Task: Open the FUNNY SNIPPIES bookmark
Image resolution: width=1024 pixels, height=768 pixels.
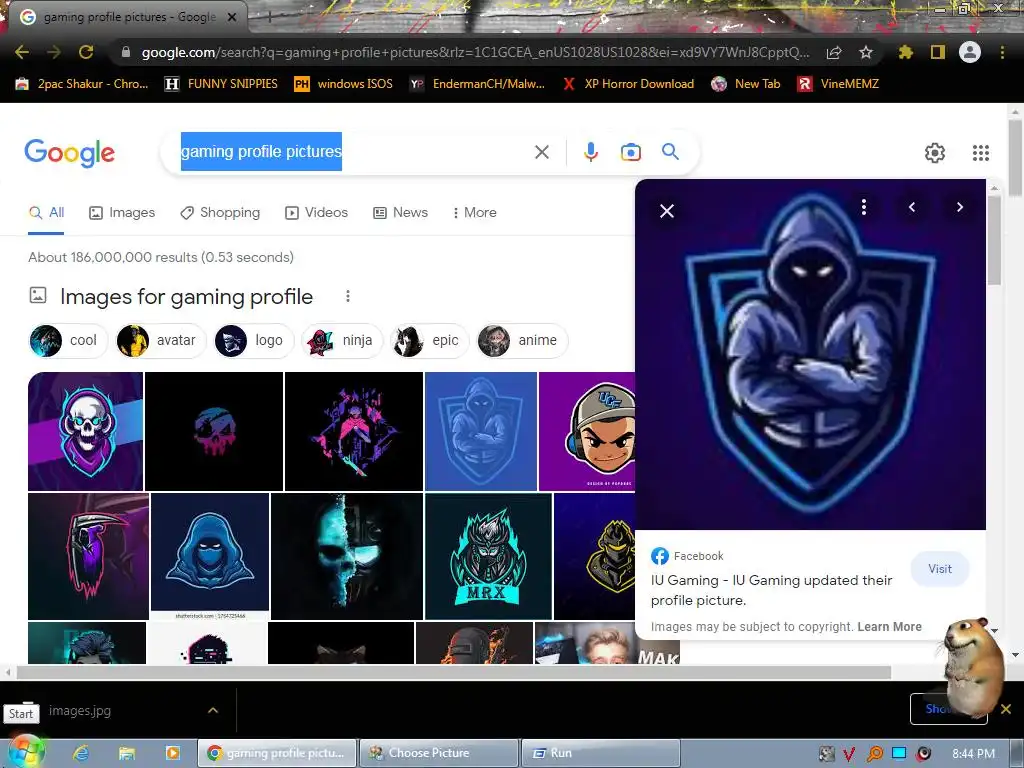Action: pyautogui.click(x=221, y=84)
